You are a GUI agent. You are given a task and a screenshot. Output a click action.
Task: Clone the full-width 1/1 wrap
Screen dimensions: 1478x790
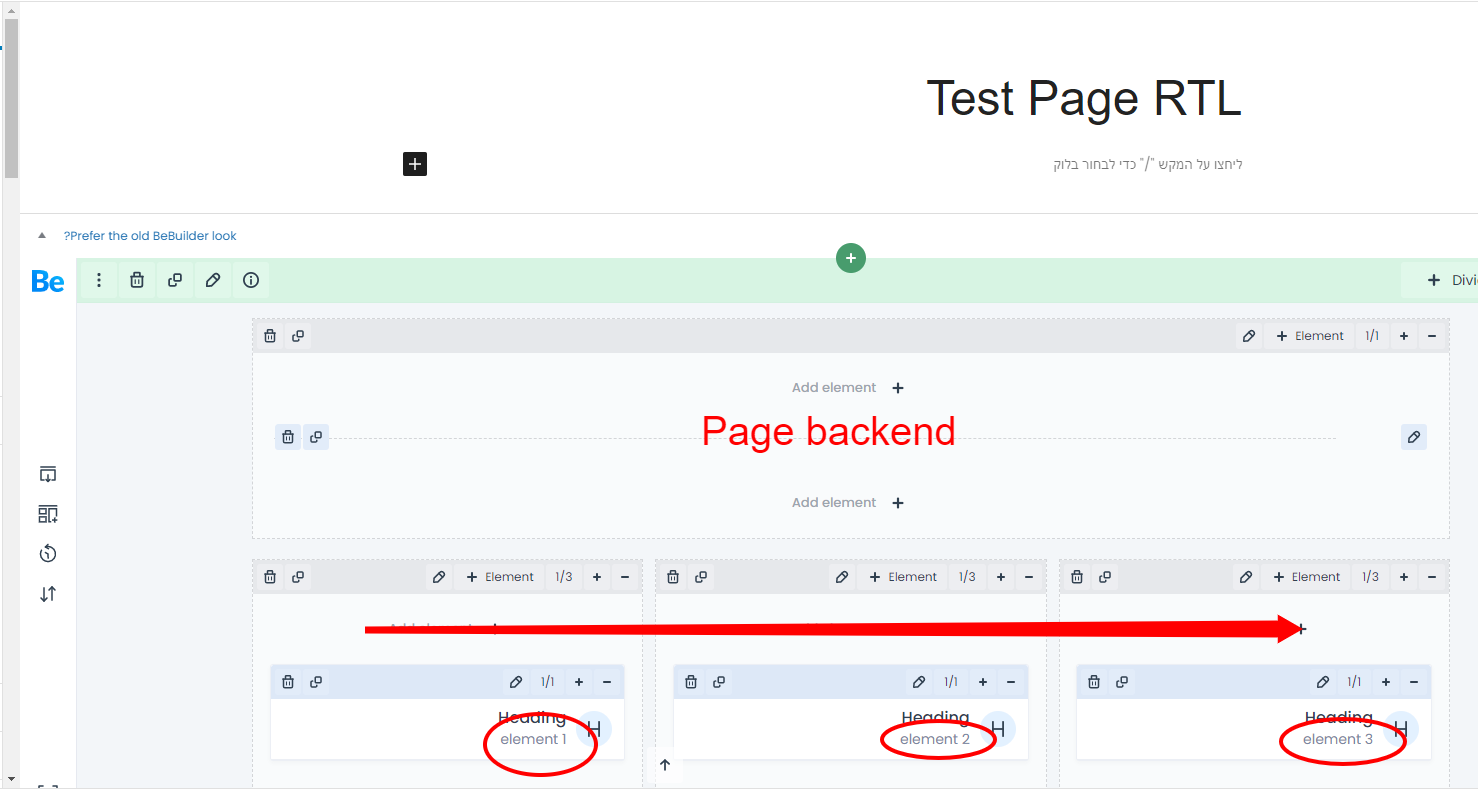pyautogui.click(x=298, y=336)
